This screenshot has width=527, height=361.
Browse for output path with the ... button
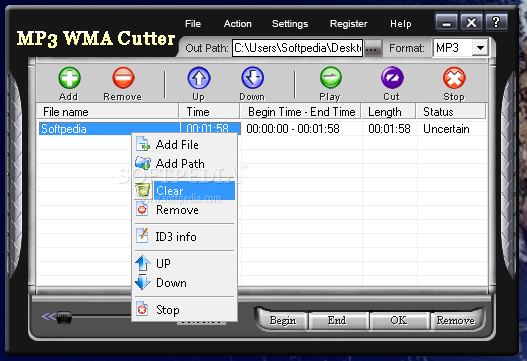(x=372, y=48)
